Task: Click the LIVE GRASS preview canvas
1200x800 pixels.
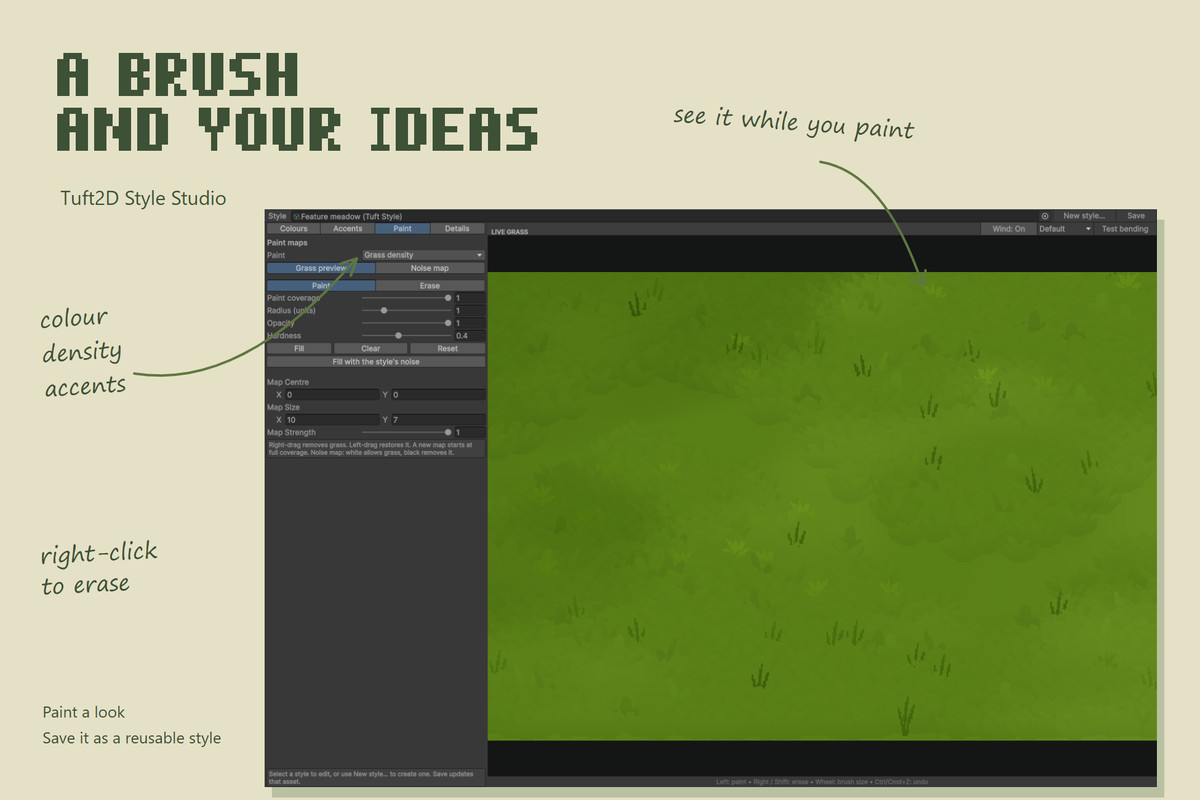Action: tap(822, 506)
